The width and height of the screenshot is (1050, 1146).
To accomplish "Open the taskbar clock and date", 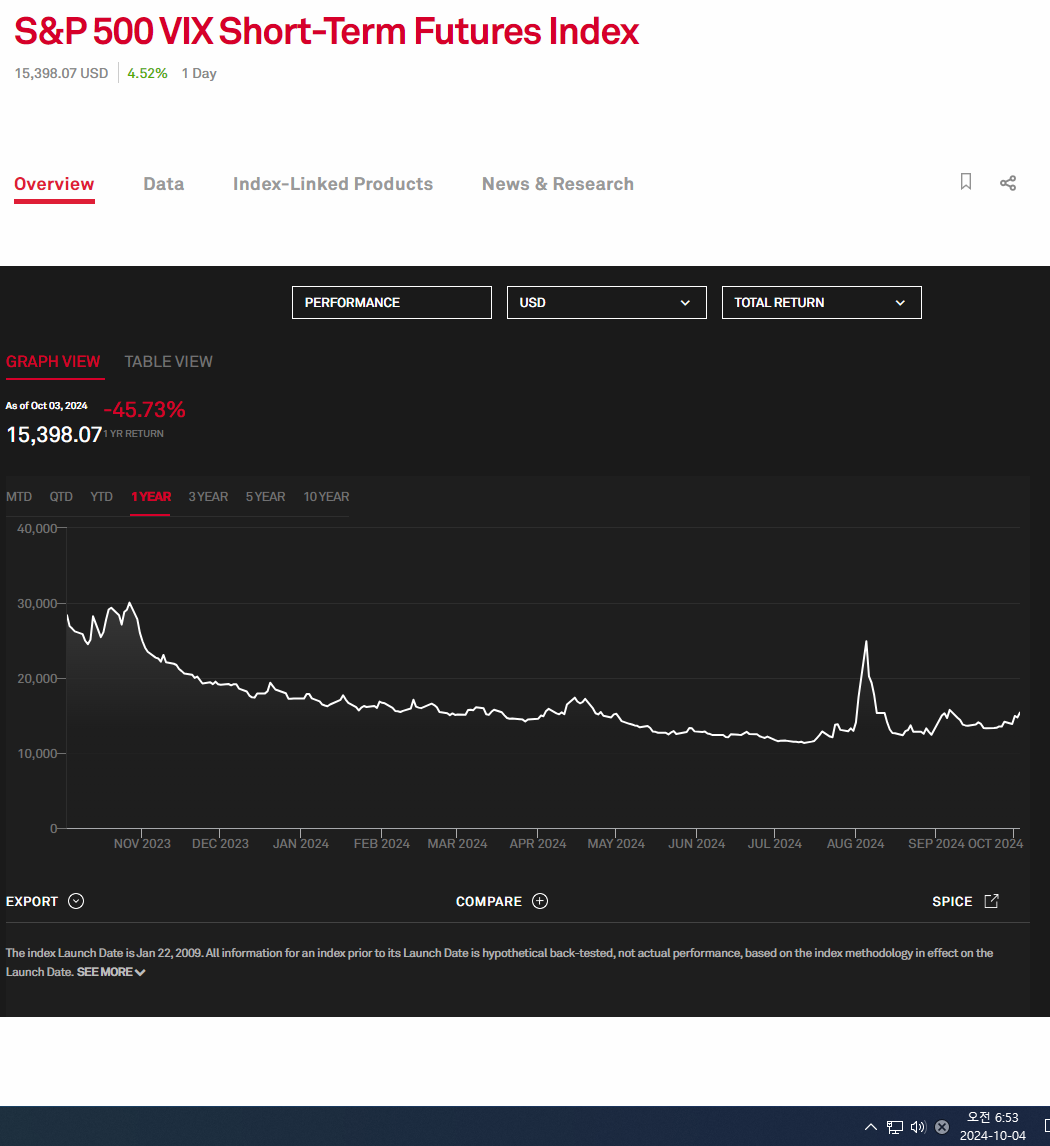I will tap(992, 1126).
